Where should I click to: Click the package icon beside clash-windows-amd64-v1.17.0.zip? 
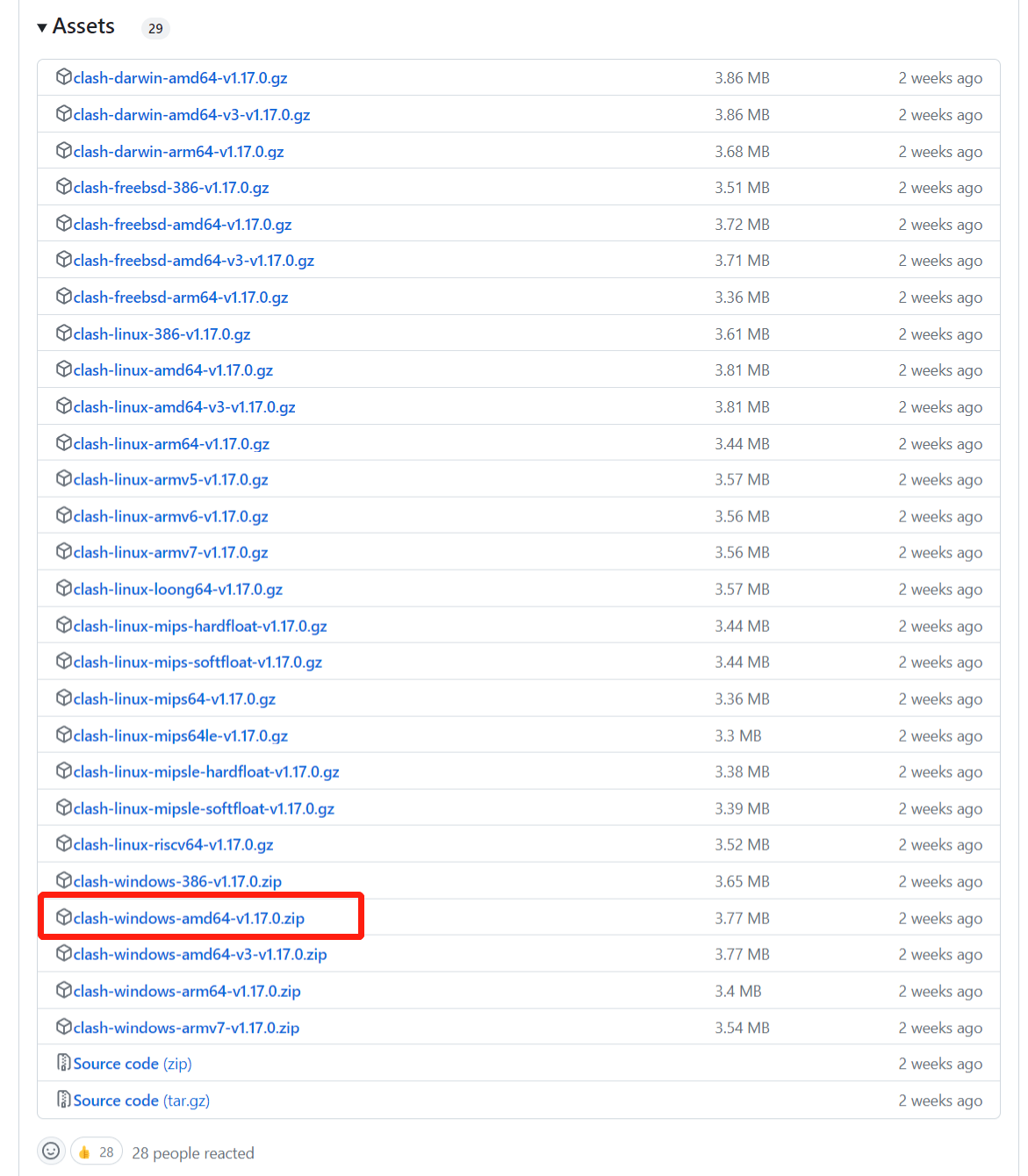[63, 917]
